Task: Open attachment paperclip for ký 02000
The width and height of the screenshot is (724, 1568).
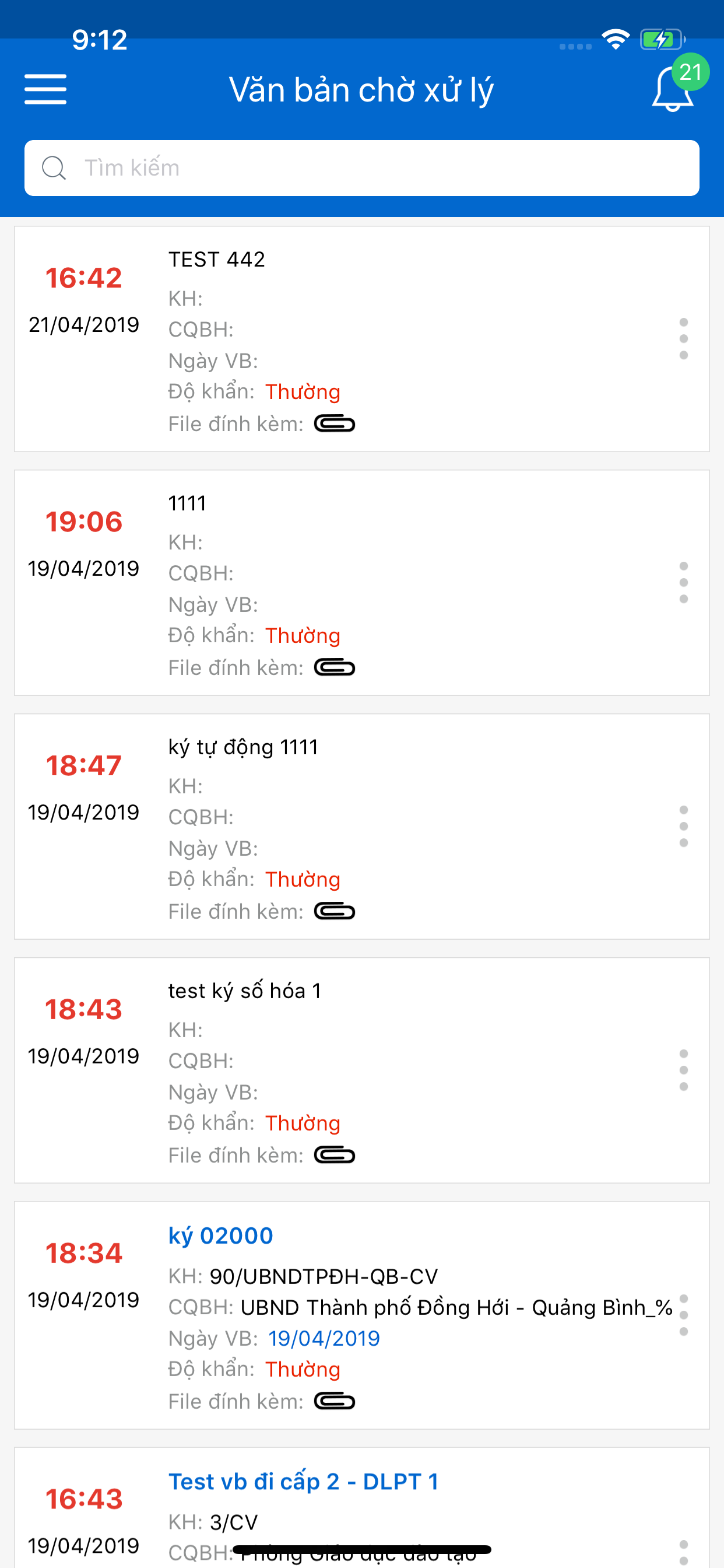Action: tap(334, 1401)
